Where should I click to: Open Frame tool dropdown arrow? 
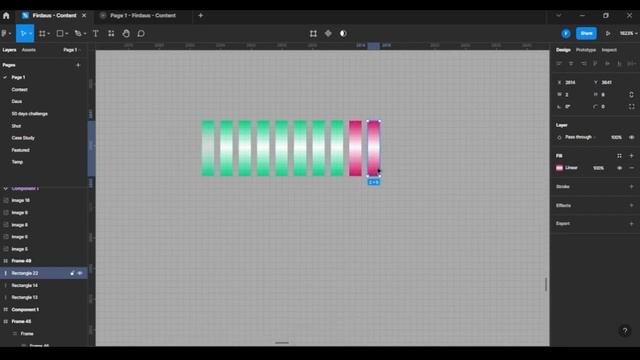(49, 33)
